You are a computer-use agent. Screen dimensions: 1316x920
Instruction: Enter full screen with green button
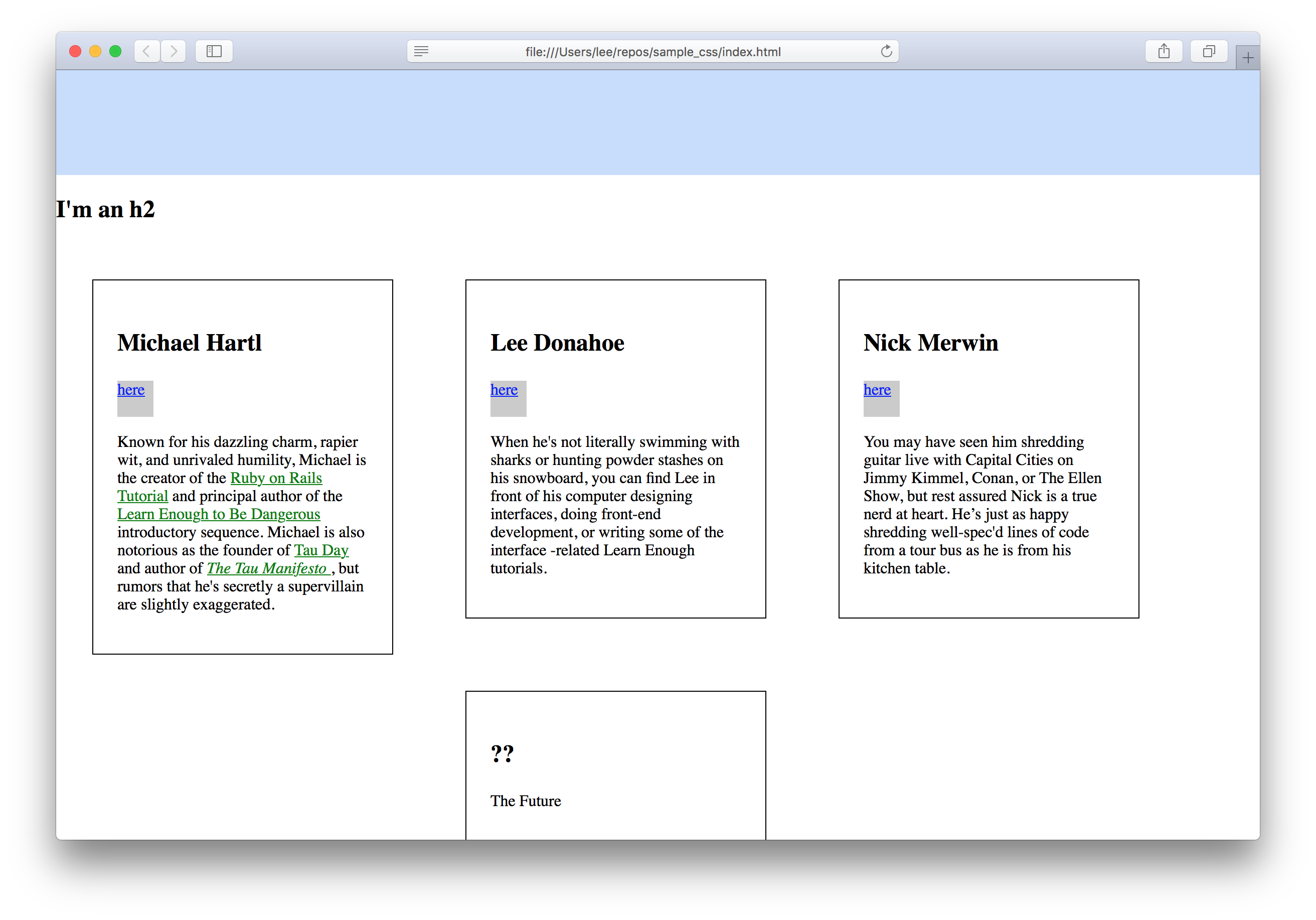[115, 52]
